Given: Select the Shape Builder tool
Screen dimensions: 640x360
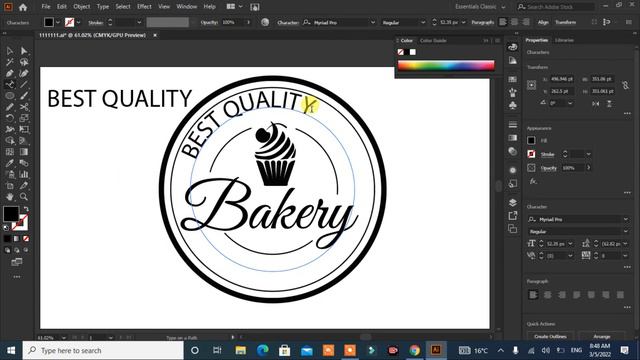Looking at the screenshot, I should [10, 141].
